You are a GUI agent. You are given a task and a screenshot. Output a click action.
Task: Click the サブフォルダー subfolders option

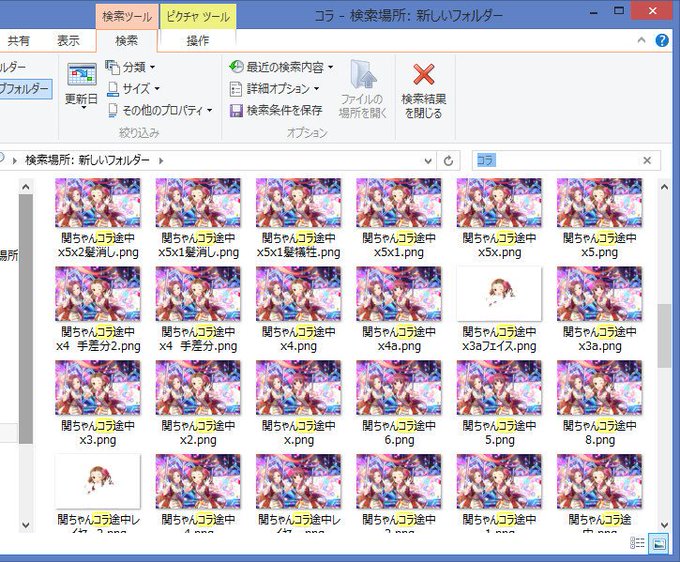click(25, 89)
